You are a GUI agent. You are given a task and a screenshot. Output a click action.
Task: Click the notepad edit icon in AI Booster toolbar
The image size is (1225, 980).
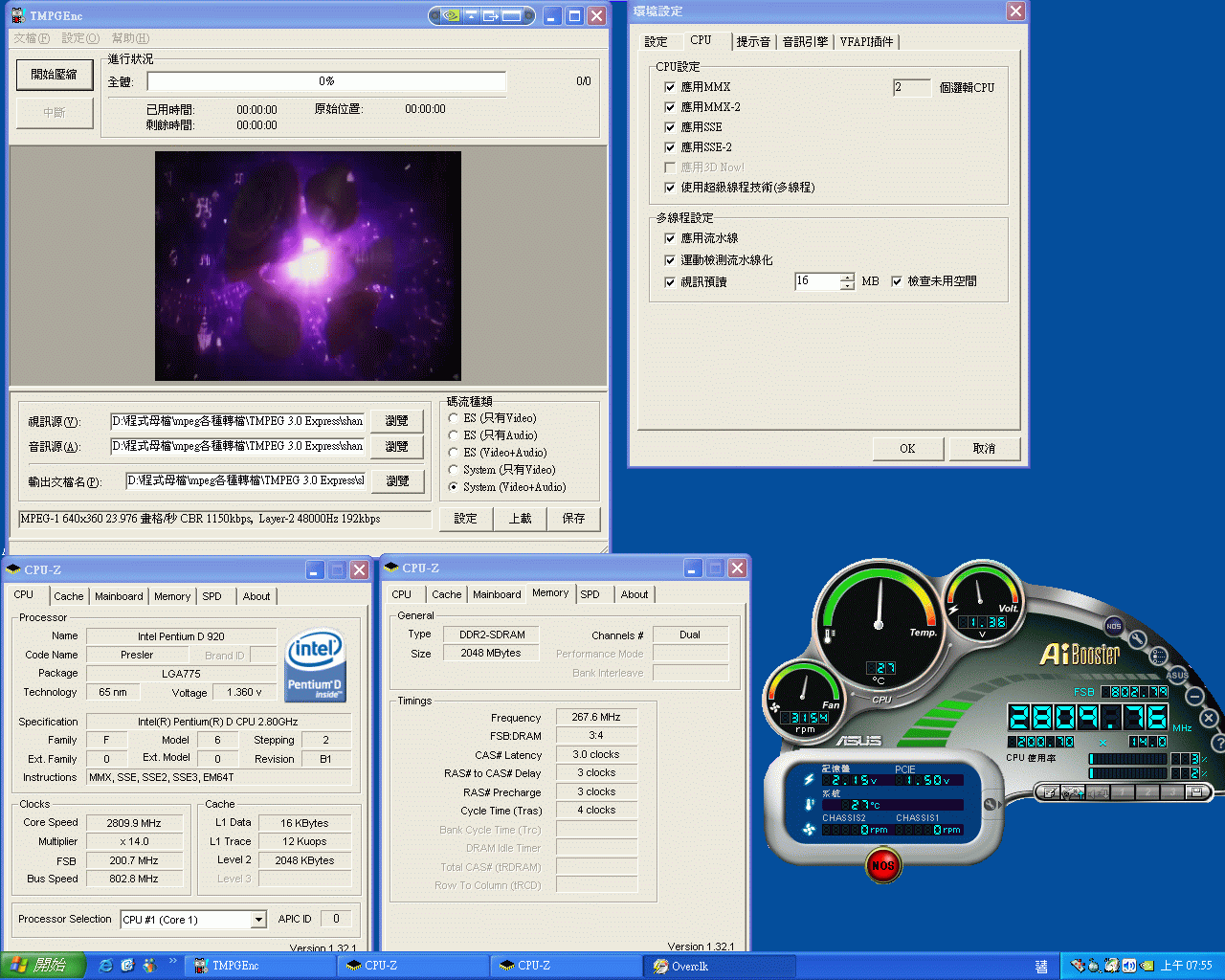(1048, 792)
